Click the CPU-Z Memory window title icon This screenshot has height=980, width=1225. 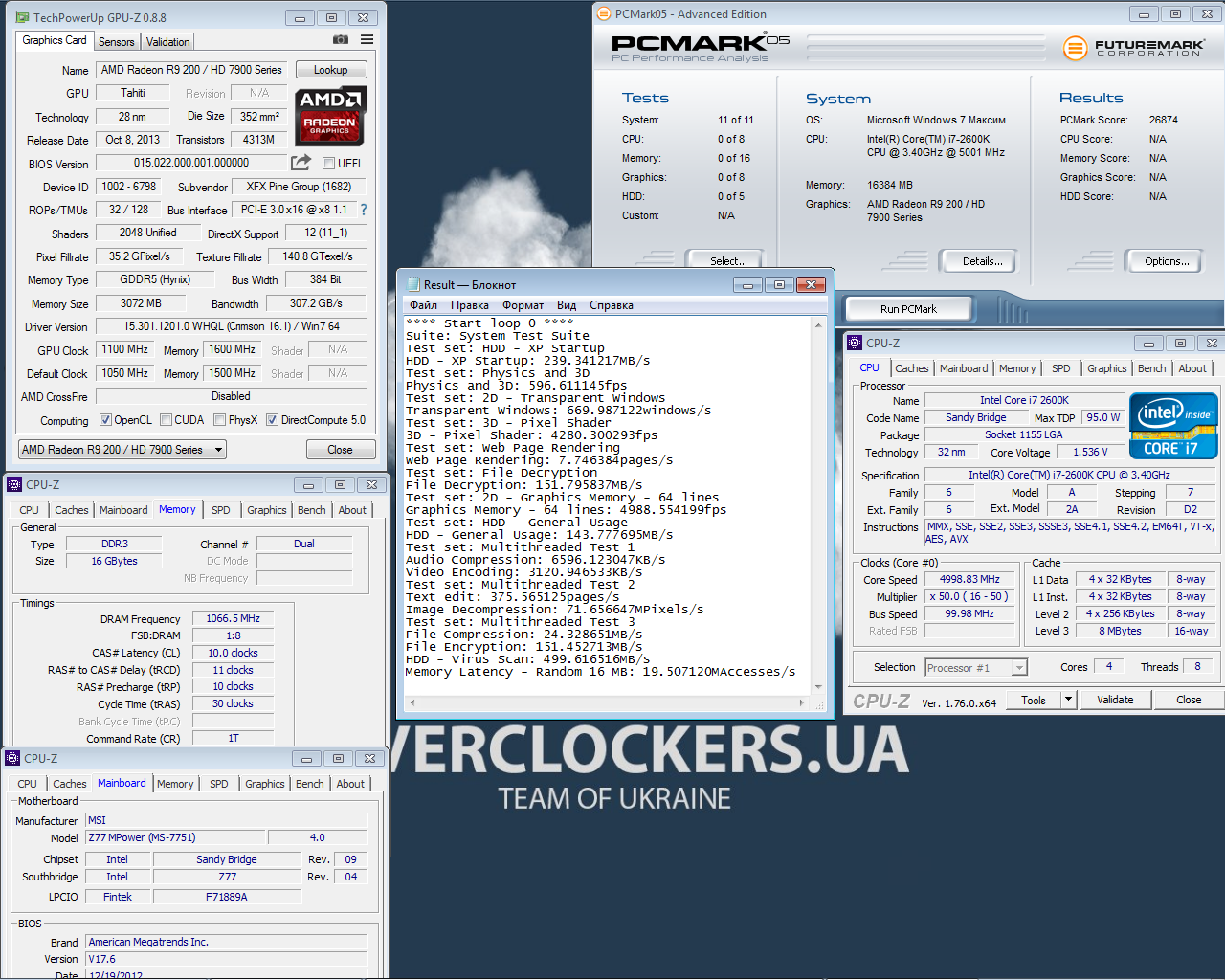click(x=13, y=484)
